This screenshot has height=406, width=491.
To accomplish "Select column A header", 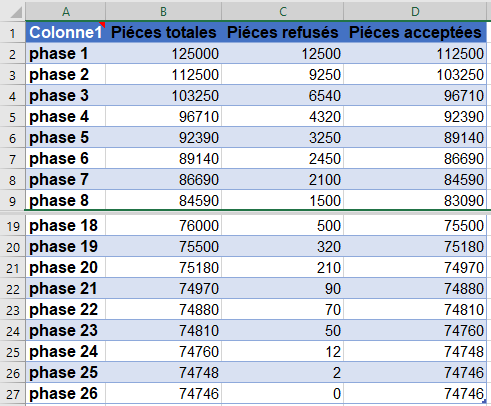I will point(66,12).
